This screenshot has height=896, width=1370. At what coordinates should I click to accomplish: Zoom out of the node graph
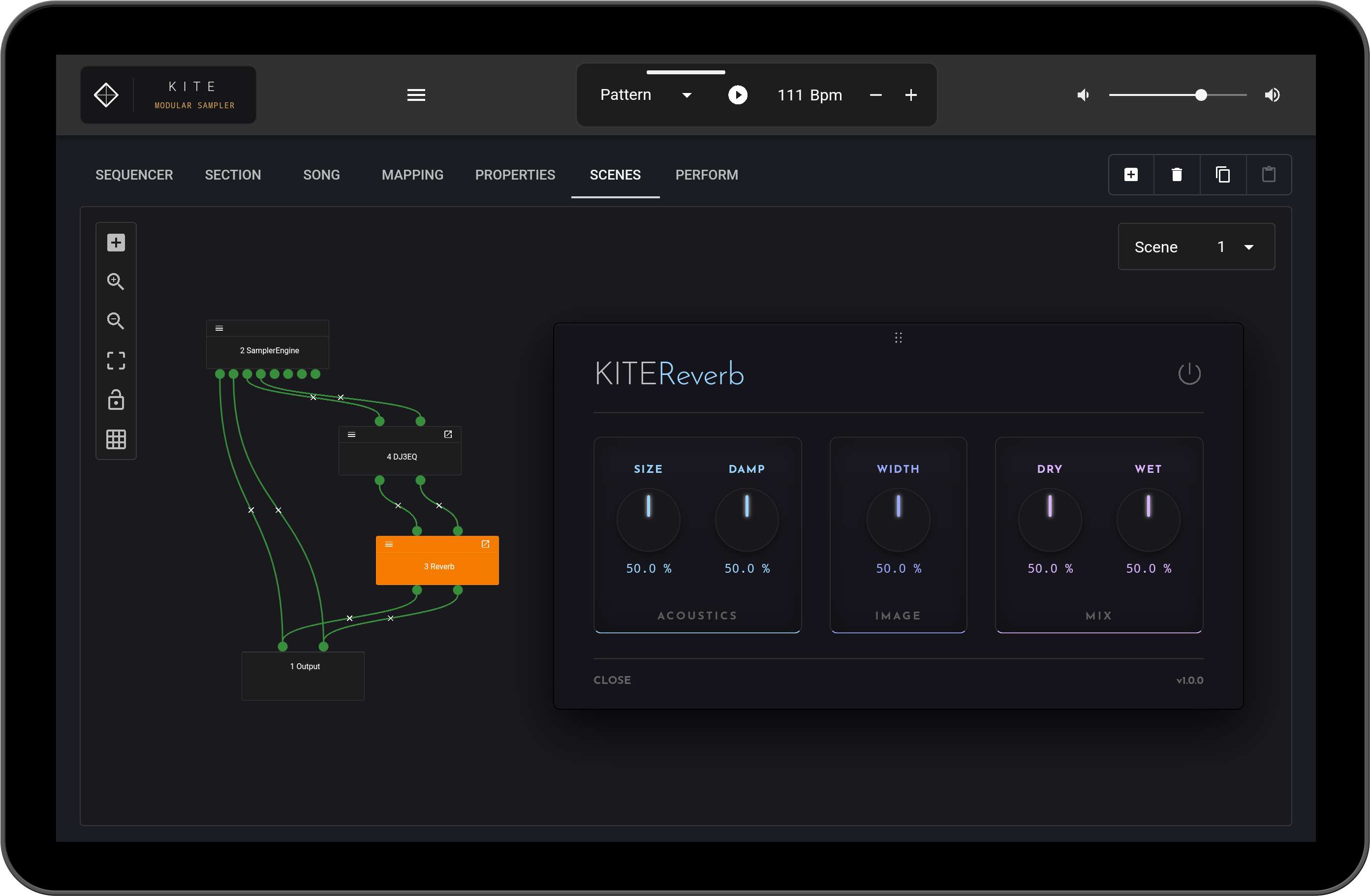coord(116,320)
